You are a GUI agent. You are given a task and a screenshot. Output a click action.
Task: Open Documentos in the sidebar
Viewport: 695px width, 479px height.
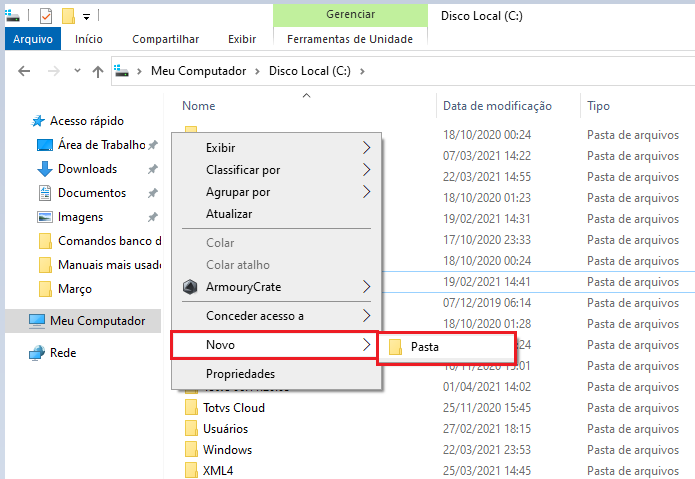pyautogui.click(x=92, y=193)
